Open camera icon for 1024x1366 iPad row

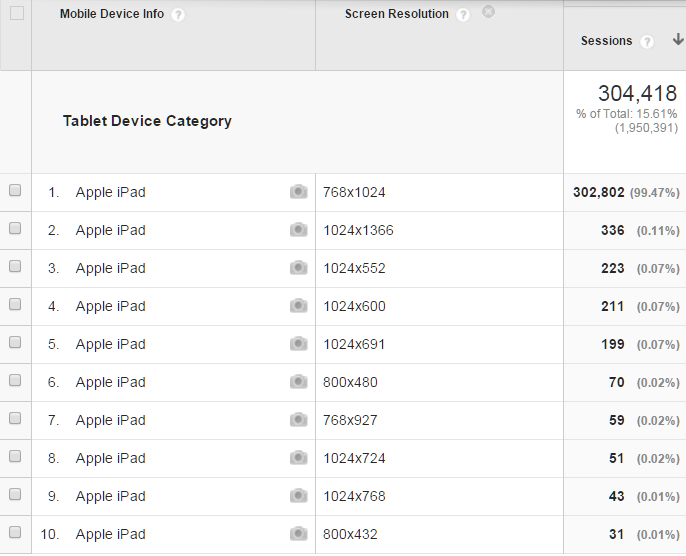pyautogui.click(x=298, y=230)
